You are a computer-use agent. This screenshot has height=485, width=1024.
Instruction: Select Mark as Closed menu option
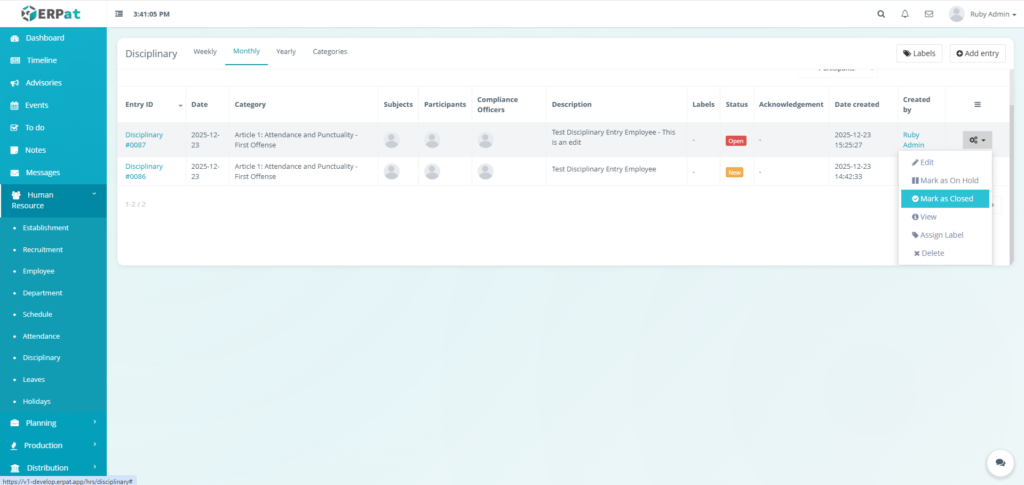coord(945,198)
